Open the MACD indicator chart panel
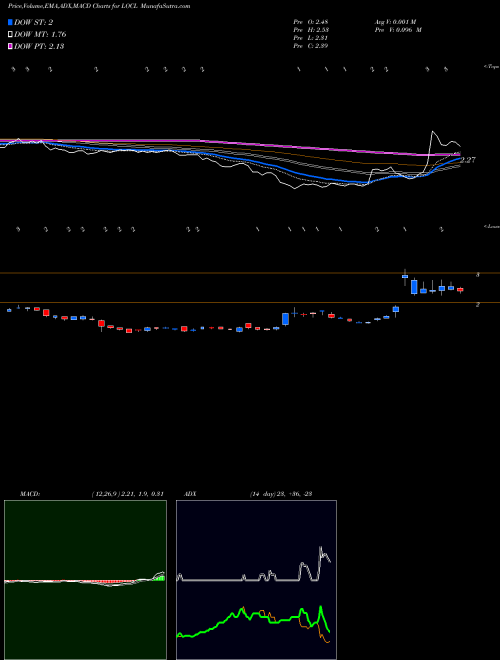The width and height of the screenshot is (500, 660). 85,580
